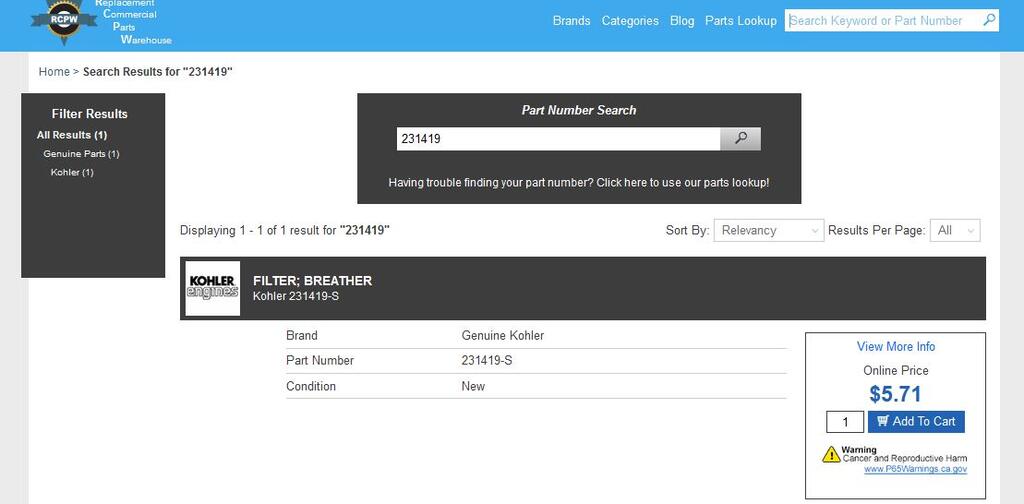Open the FILTER; BREATHER product title

tap(312, 281)
